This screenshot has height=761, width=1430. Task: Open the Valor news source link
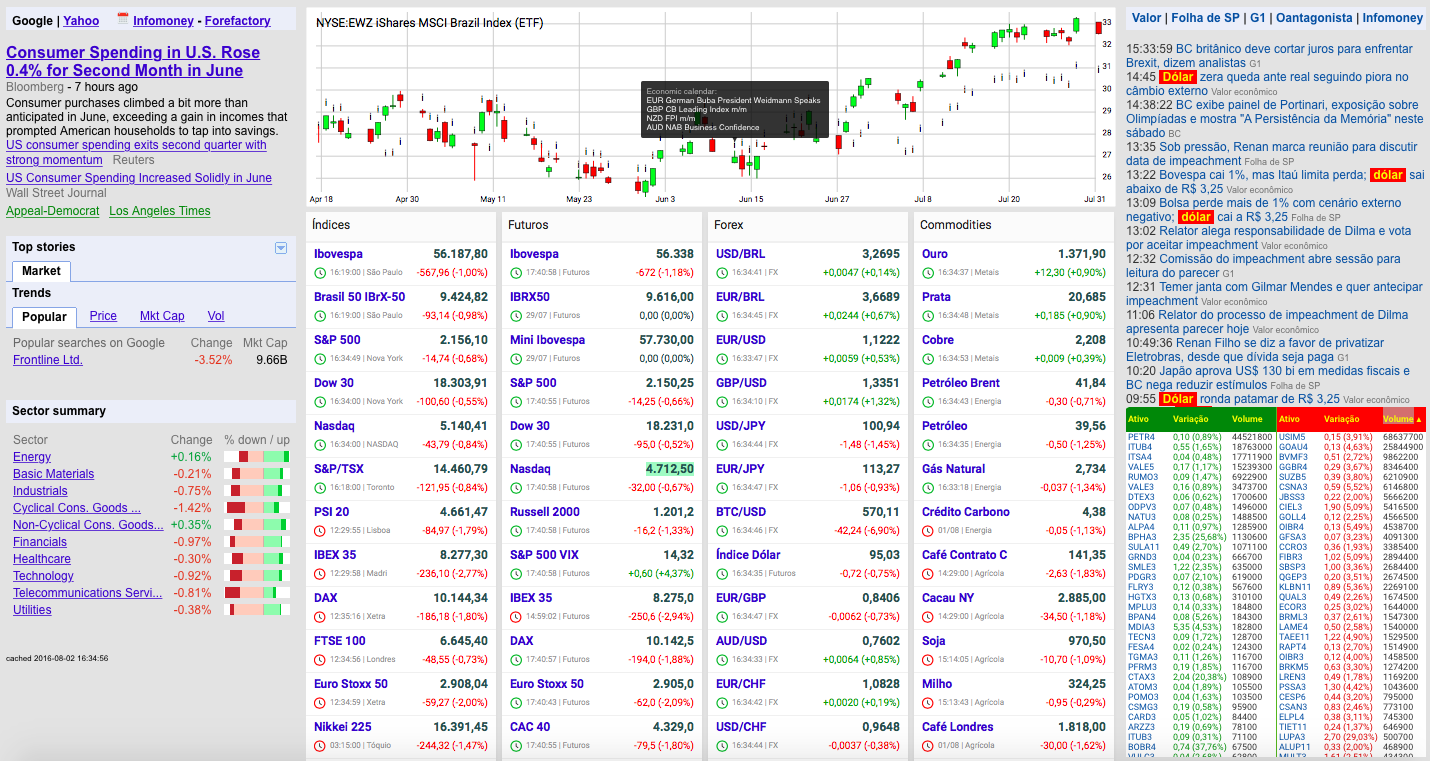pos(1146,18)
